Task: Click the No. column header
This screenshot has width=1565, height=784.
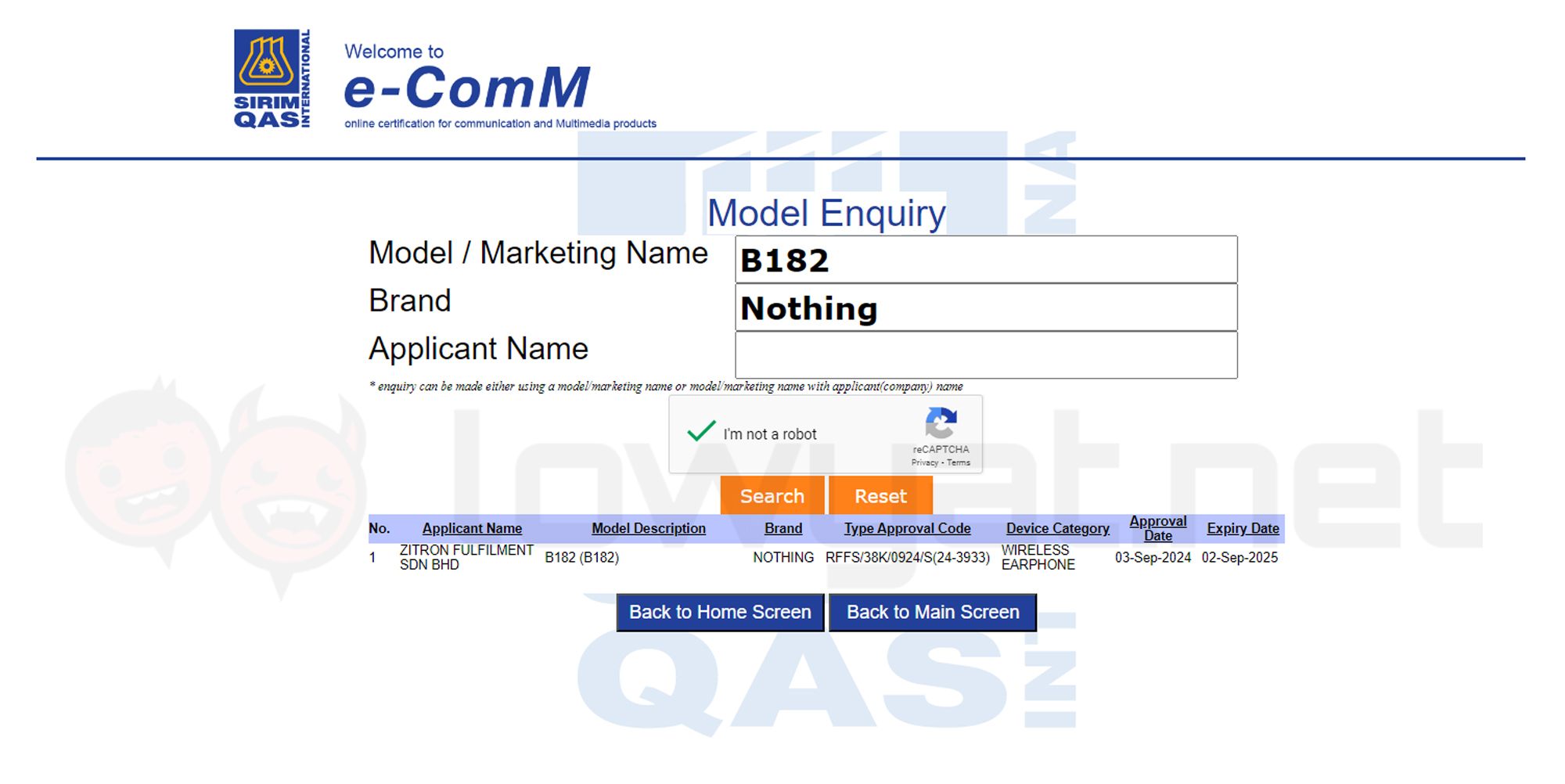Action: coord(380,528)
